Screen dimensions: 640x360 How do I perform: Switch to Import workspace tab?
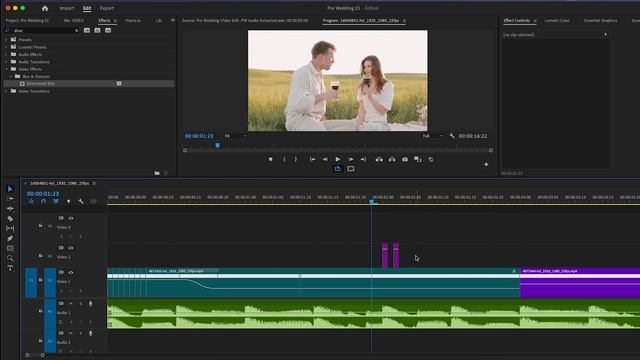[67, 8]
